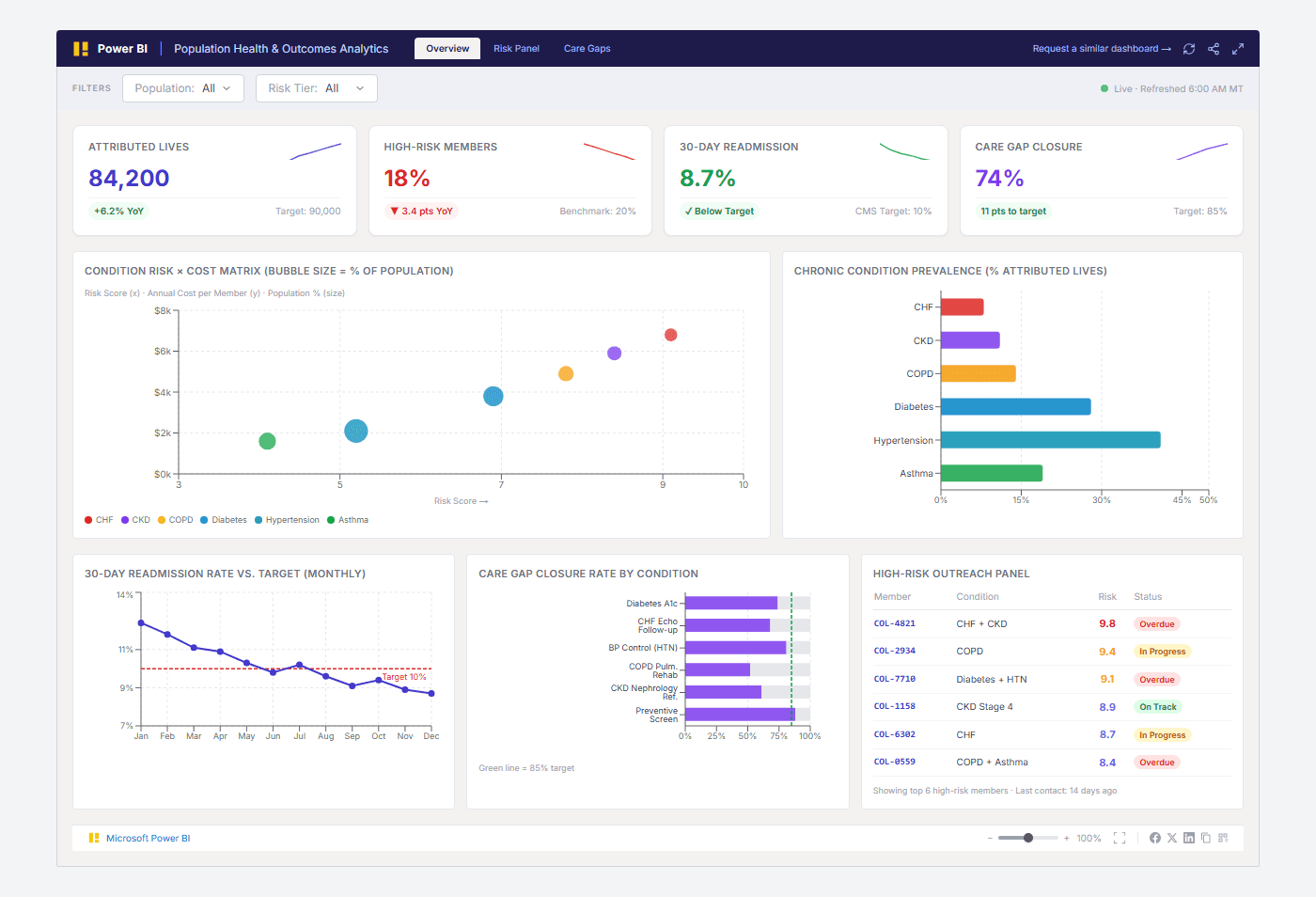Click the footer Power BI logo icon

tap(94, 838)
